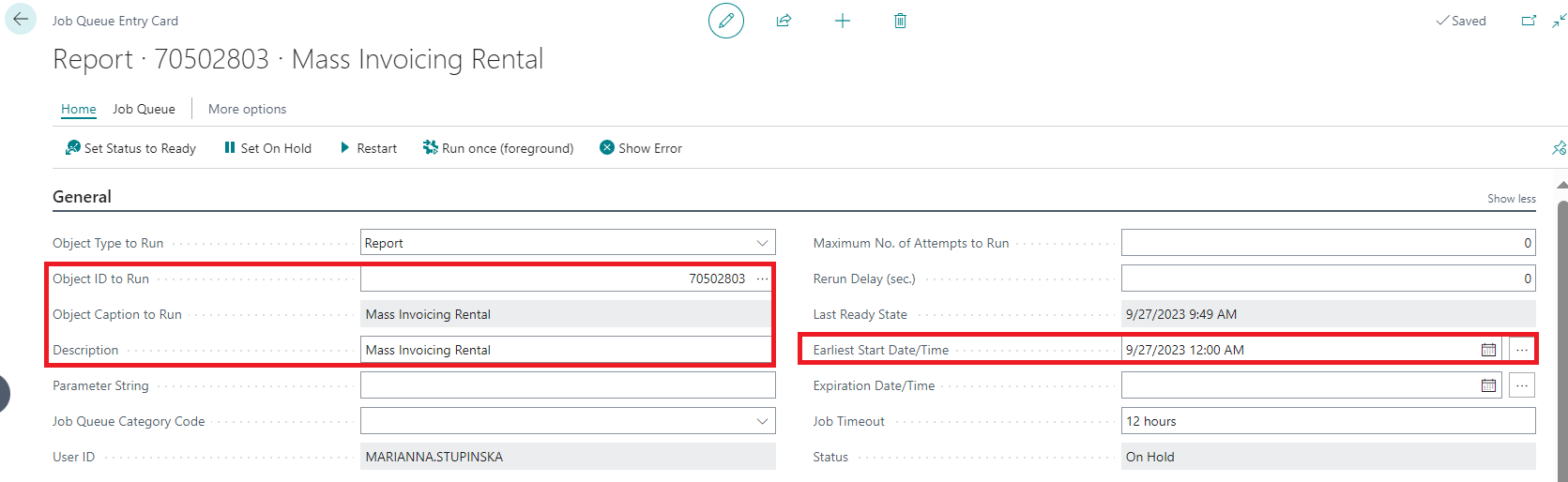Open calendar for Earliest Start Date/Time
The height and width of the screenshot is (482, 1568).
(1488, 350)
